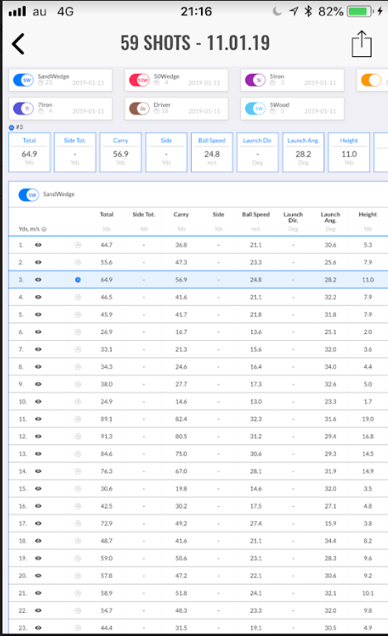Toggle the 5Wood club filter switch
The height and width of the screenshot is (636, 388).
click(255, 108)
